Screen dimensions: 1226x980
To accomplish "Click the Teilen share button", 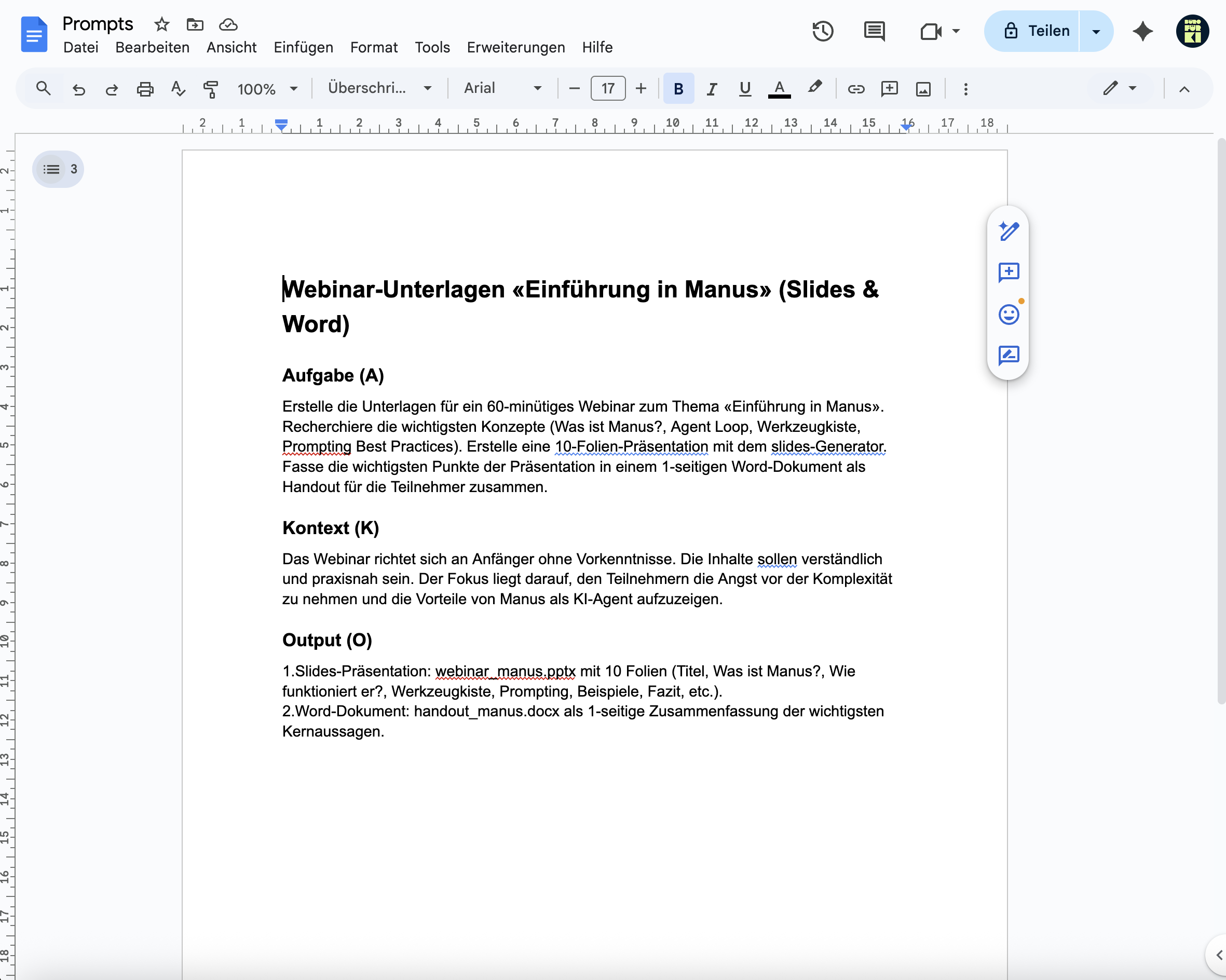I will 1031,31.
